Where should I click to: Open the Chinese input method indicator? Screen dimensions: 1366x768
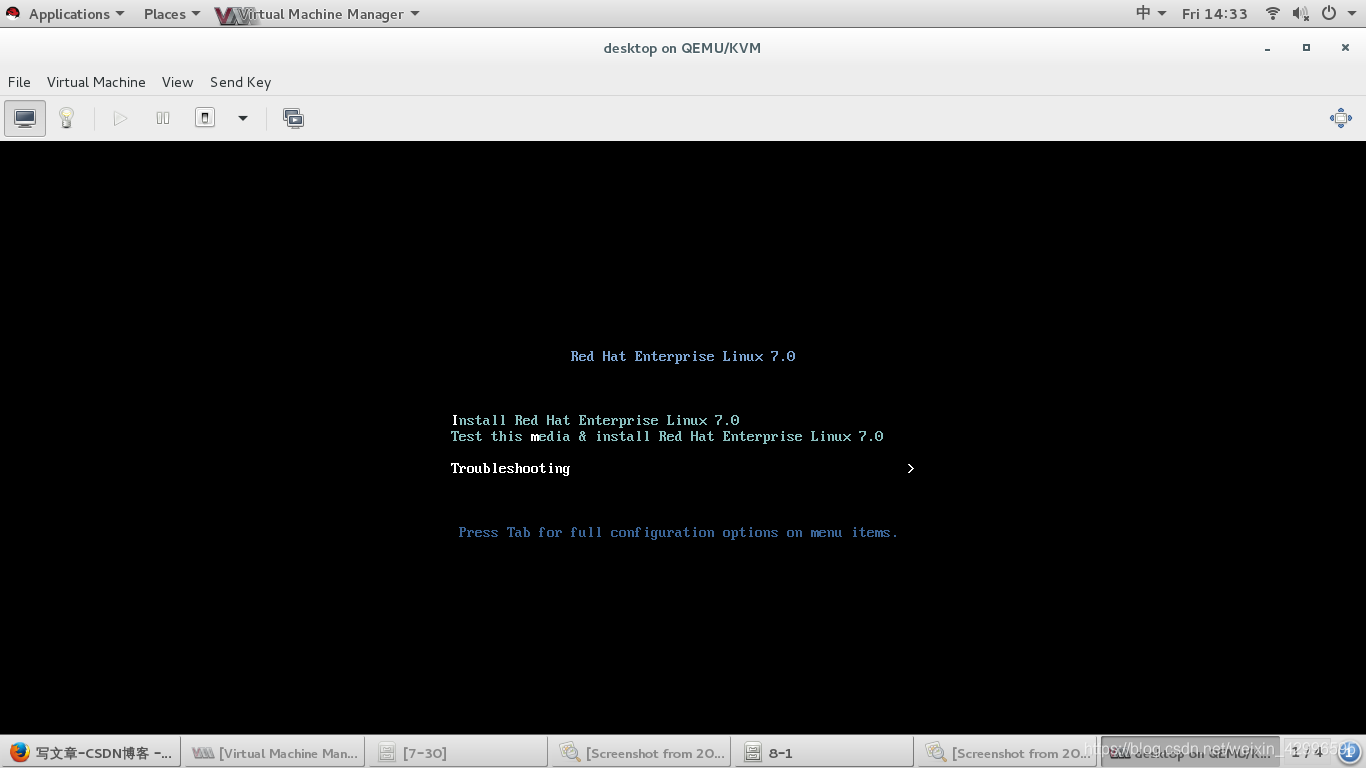click(1151, 13)
